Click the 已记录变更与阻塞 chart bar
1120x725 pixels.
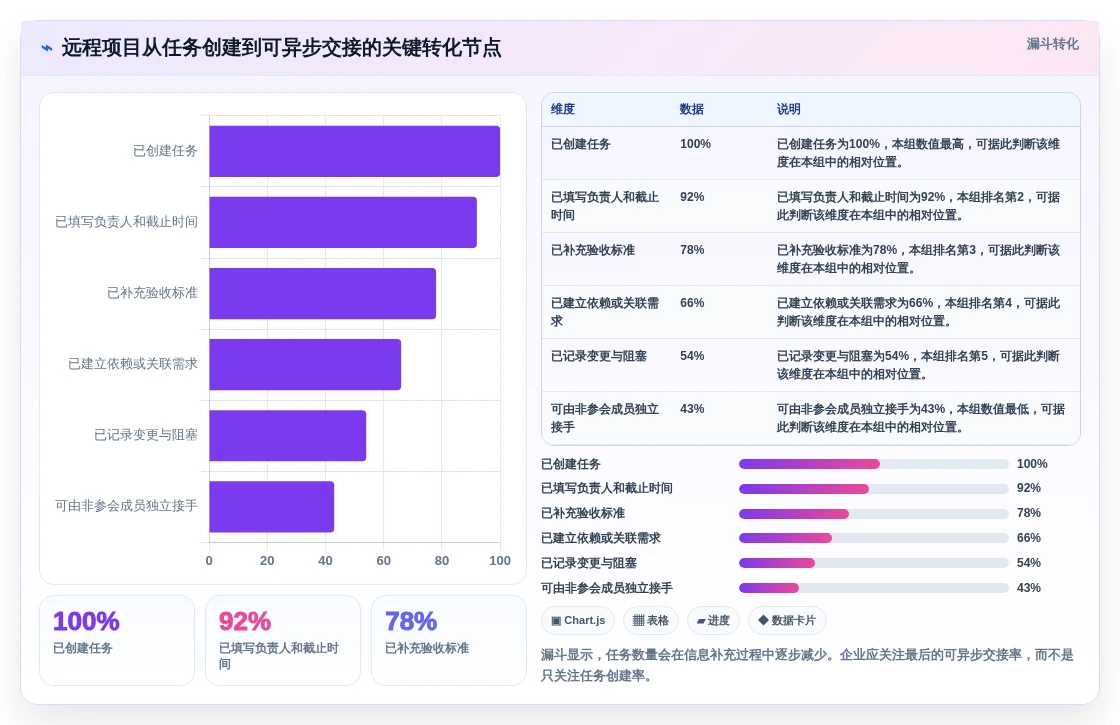[287, 436]
